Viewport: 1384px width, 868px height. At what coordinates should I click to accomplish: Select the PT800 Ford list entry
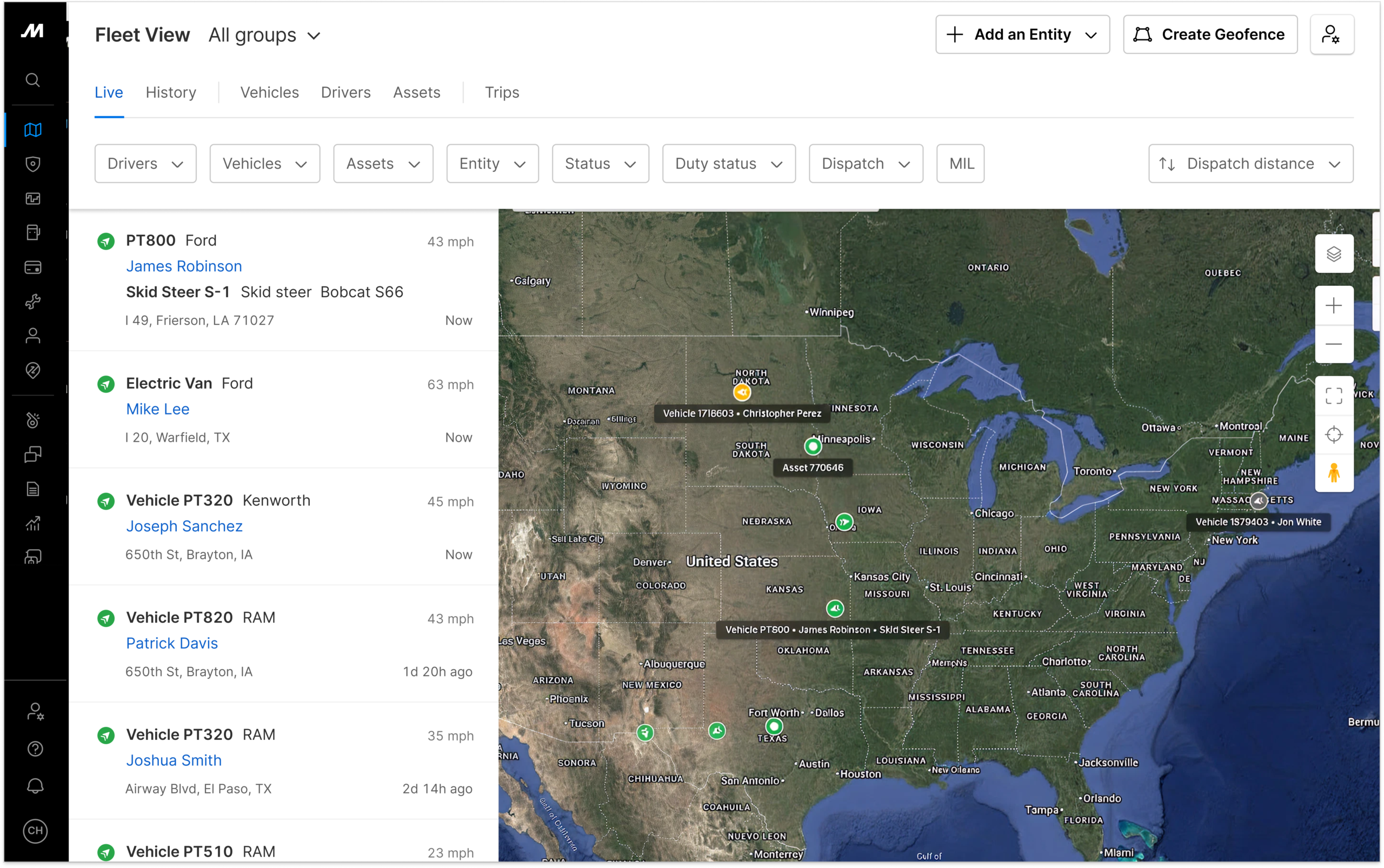284,280
